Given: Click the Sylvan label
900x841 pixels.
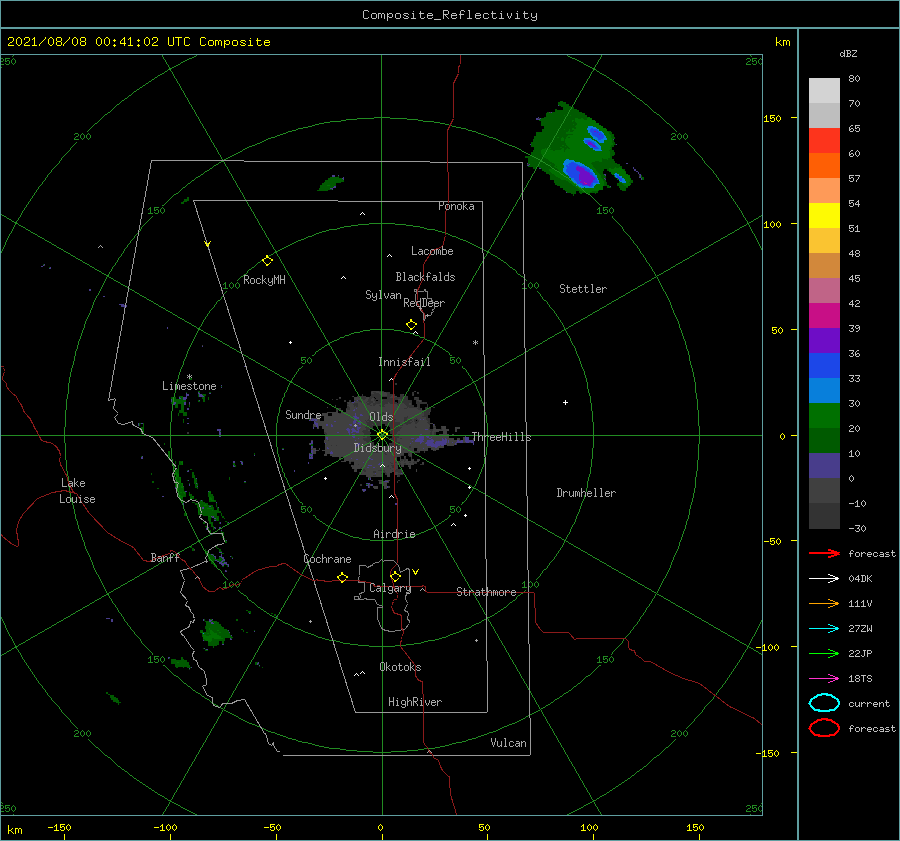Looking at the screenshot, I should coord(383,295).
